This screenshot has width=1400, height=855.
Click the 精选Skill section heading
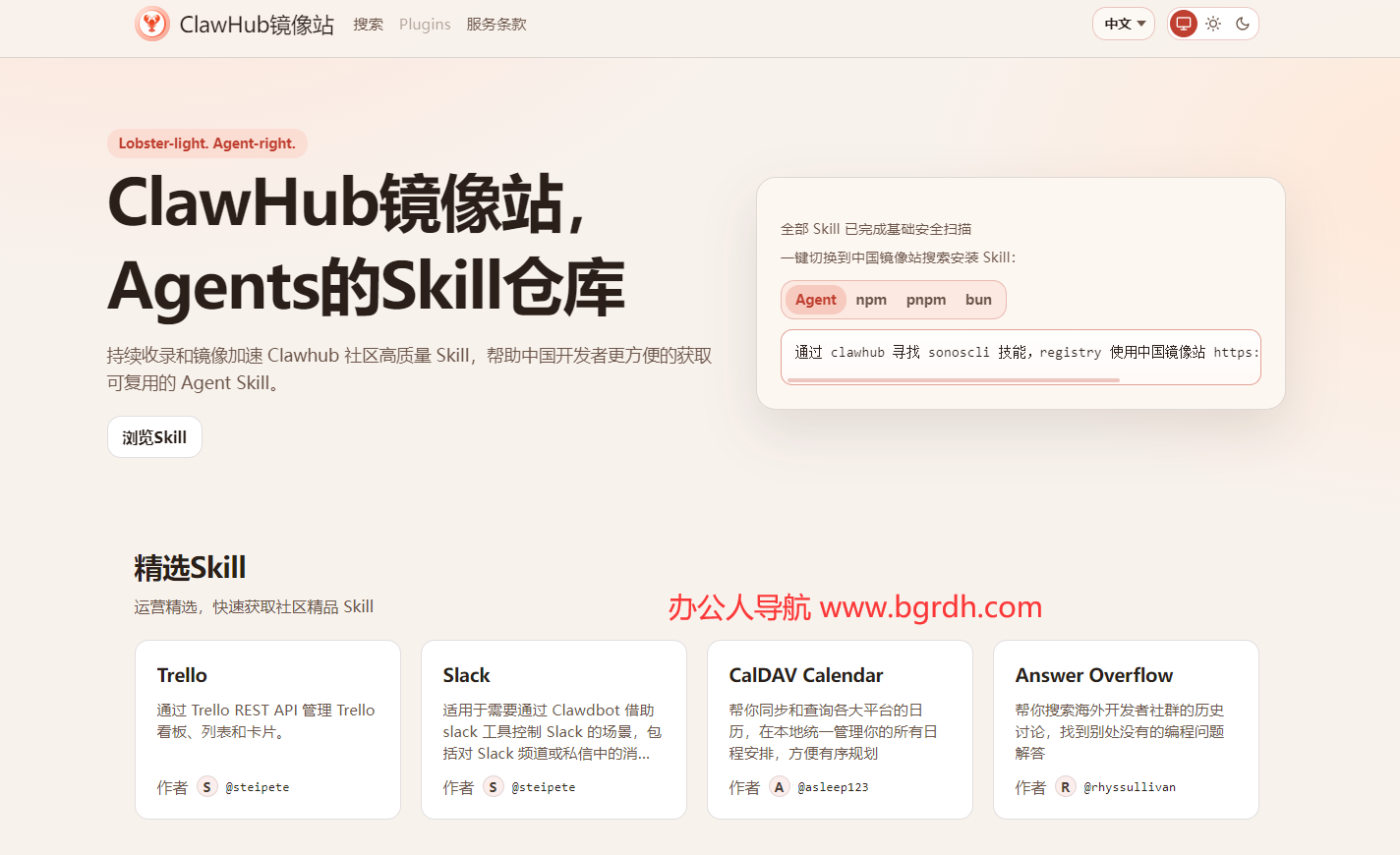[190, 568]
